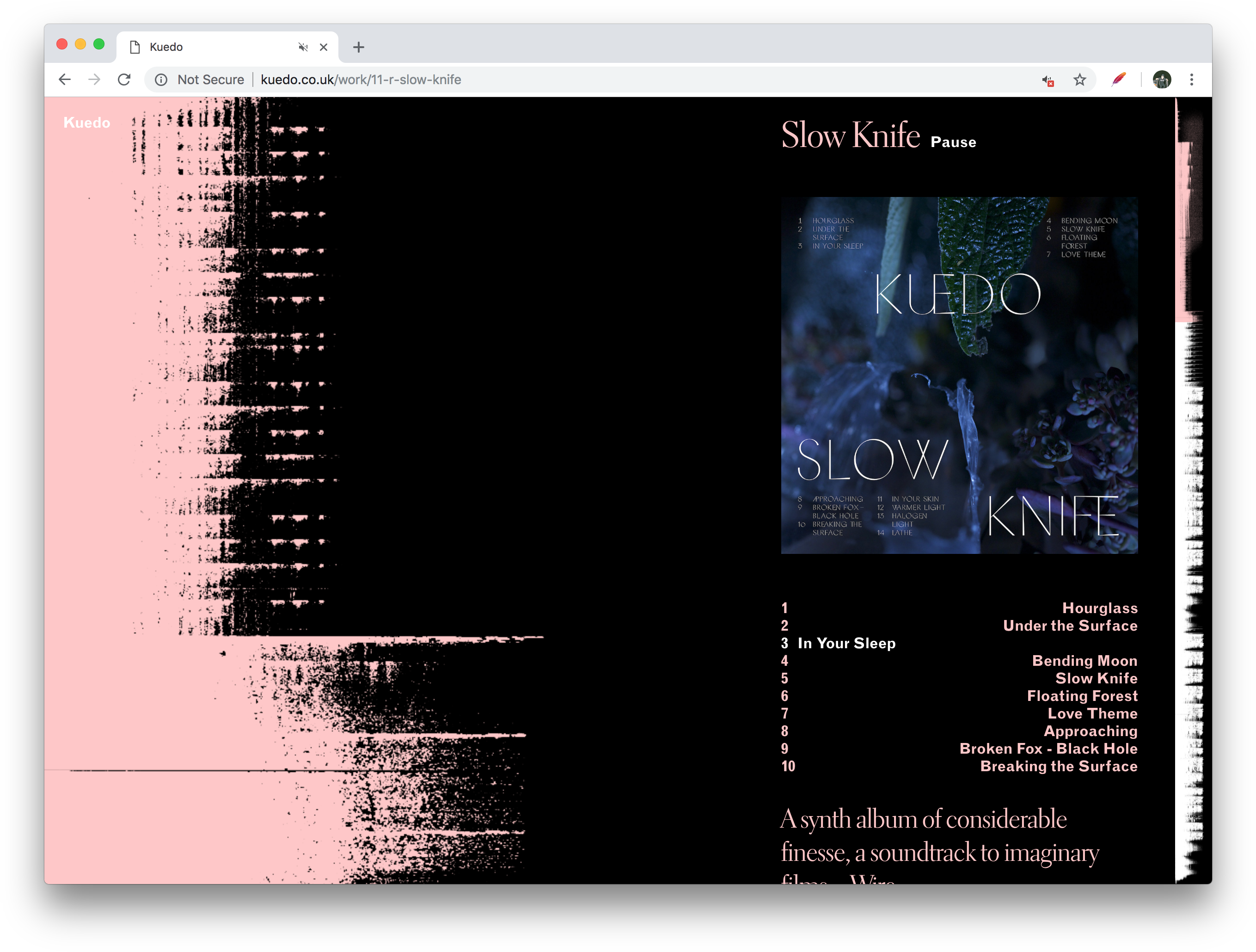
Task: Click the Slow Knife album title heading
Action: pos(851,135)
